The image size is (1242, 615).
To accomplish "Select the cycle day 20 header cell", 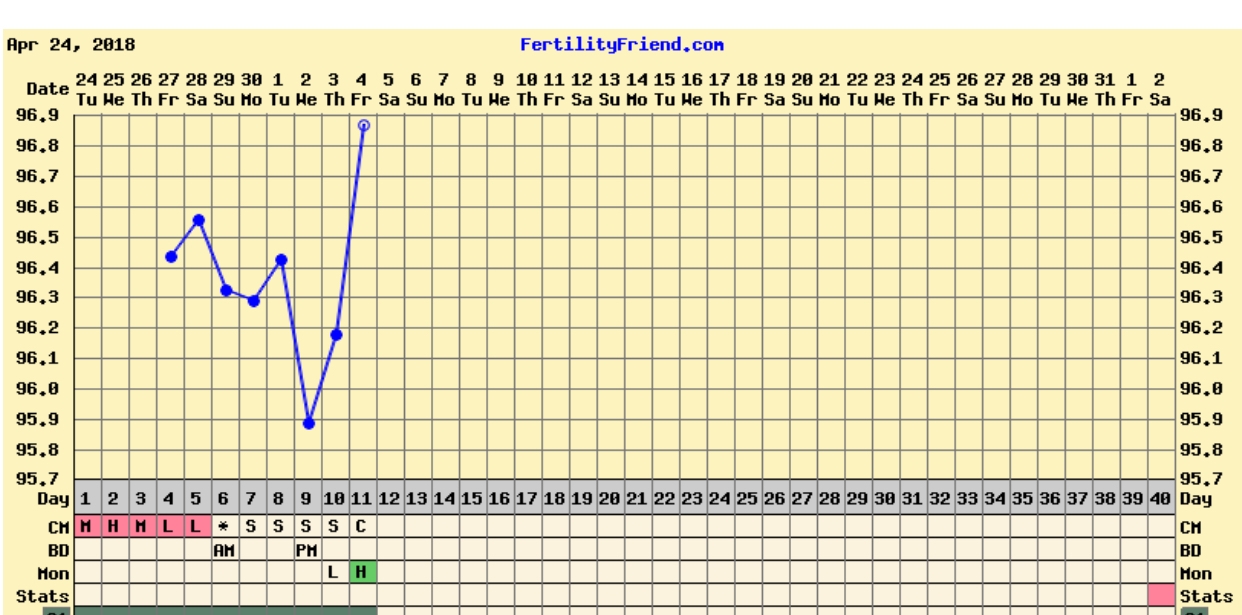I will tap(609, 498).
